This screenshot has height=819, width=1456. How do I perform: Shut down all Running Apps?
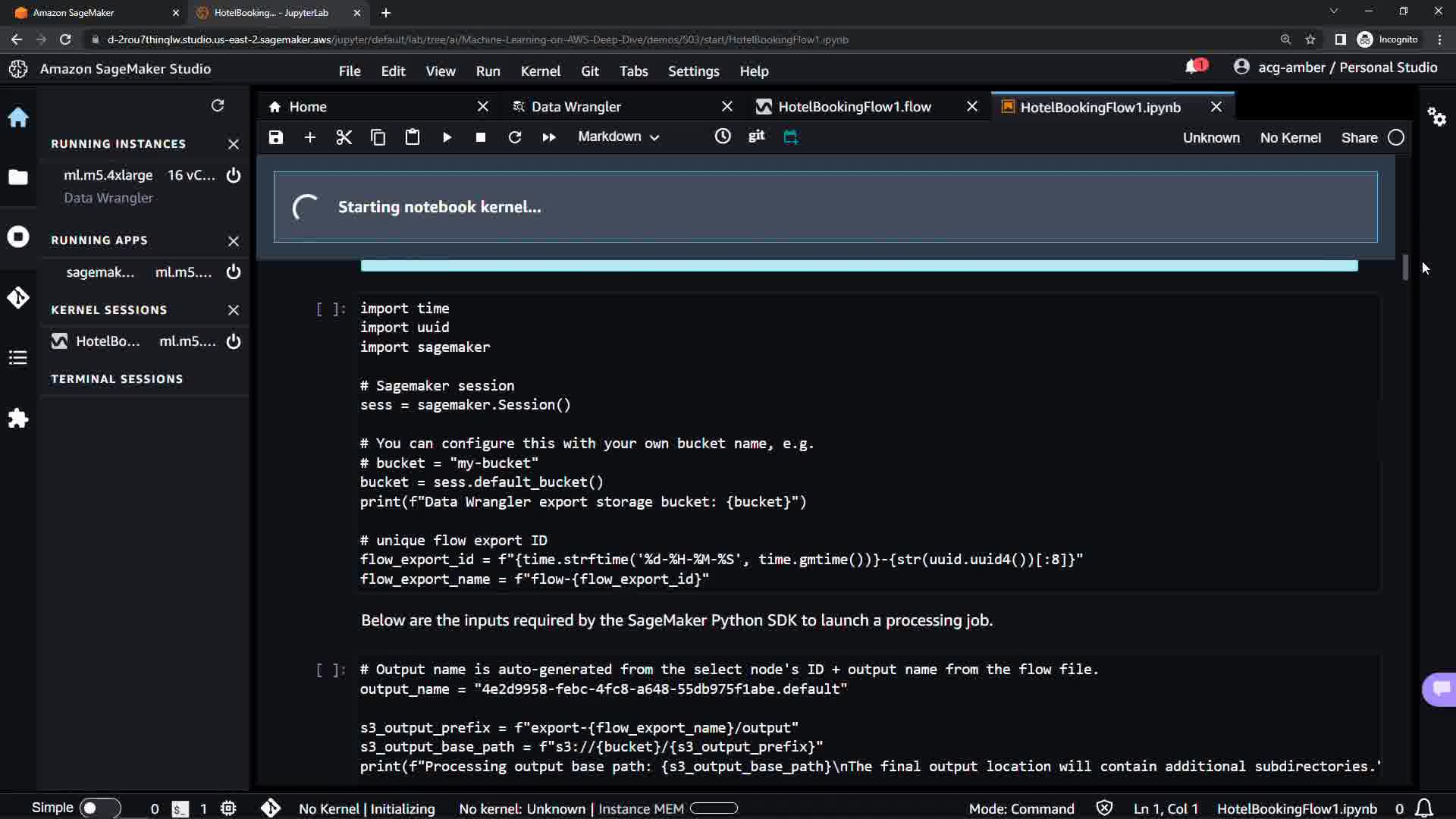[x=234, y=241]
